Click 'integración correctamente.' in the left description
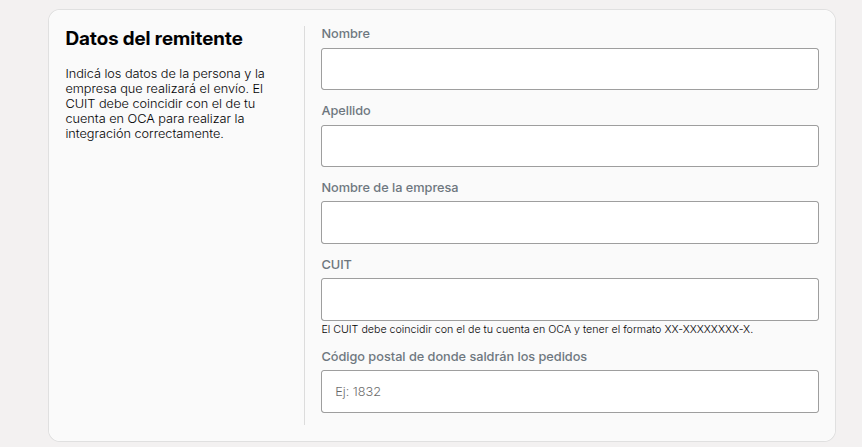The width and height of the screenshot is (862, 447). pos(144,134)
